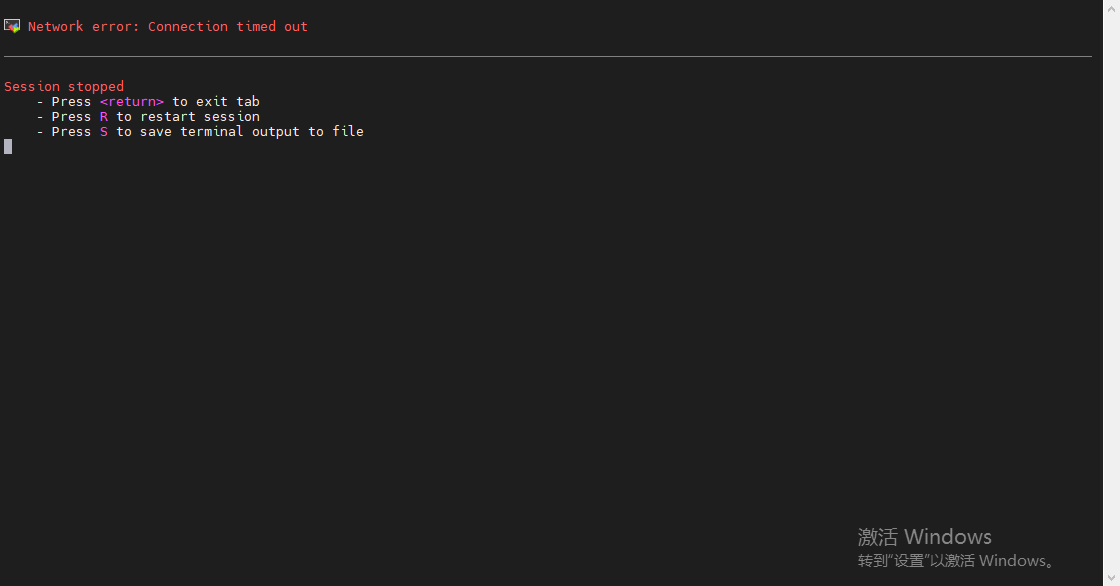
Task: Click the "激活 Windows" watermark title
Action: [x=924, y=537]
